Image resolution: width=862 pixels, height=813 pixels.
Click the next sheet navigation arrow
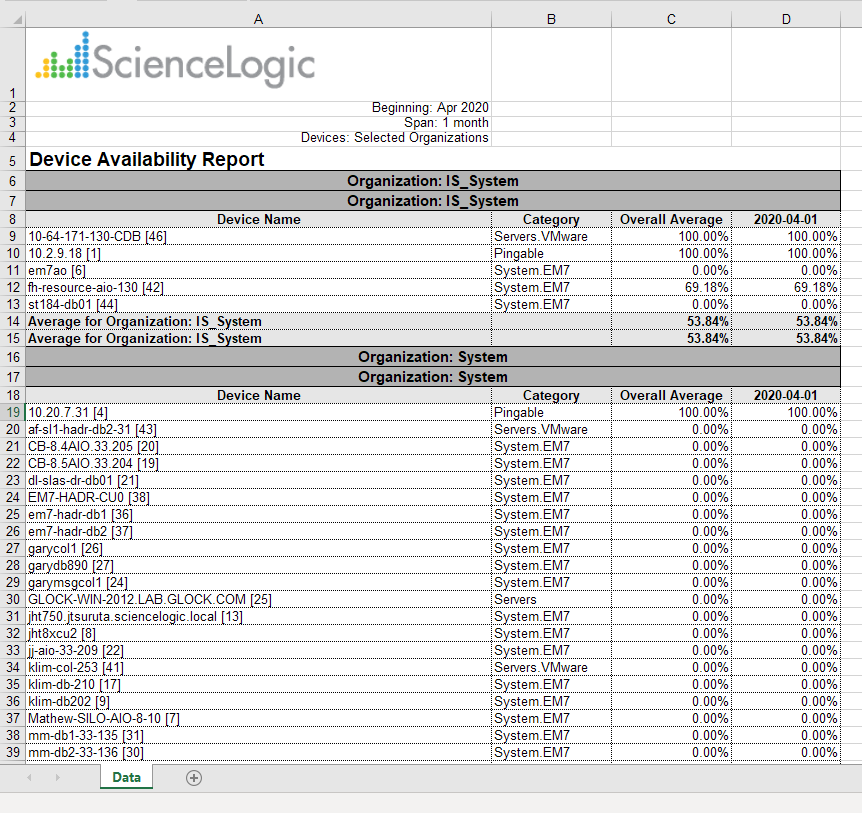pyautogui.click(x=57, y=778)
